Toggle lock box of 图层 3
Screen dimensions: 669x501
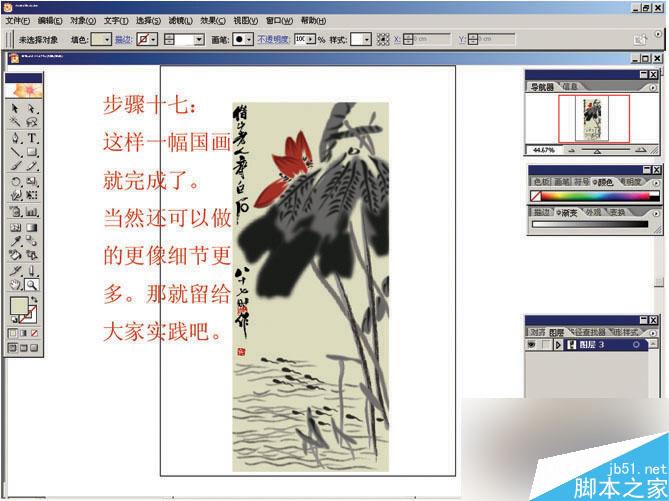(x=545, y=344)
